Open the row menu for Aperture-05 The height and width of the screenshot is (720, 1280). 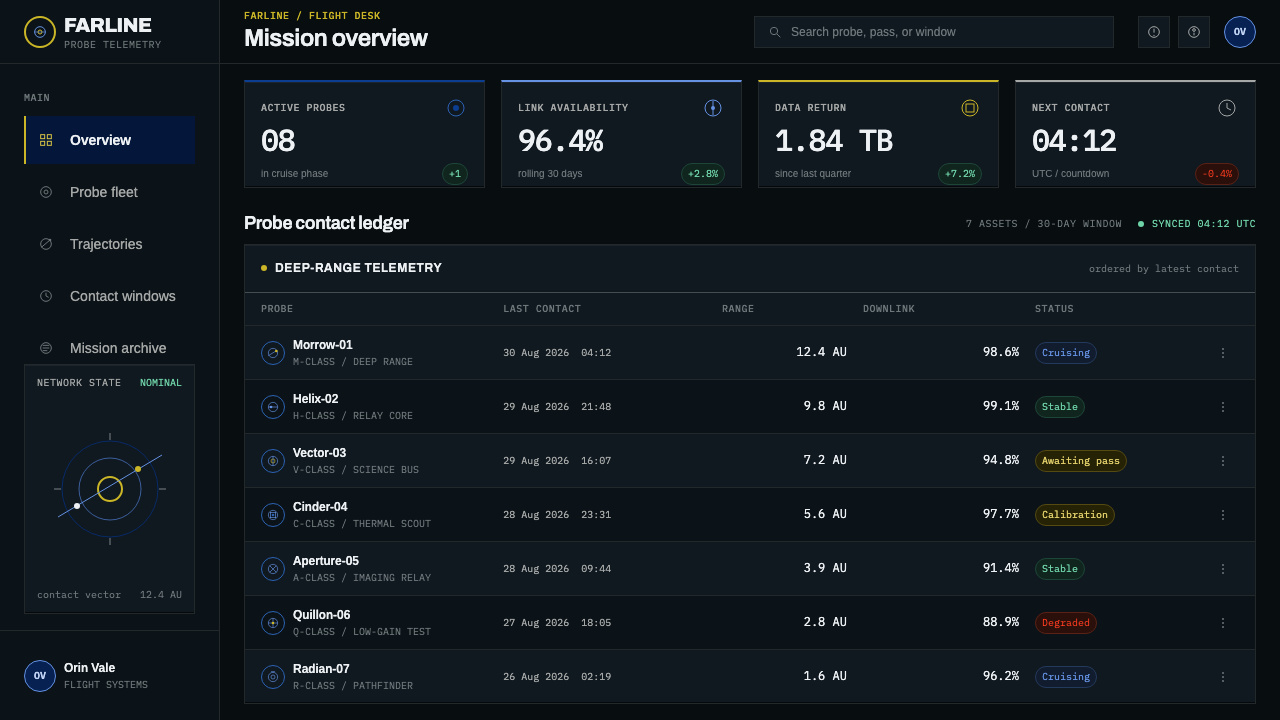click(x=1222, y=569)
